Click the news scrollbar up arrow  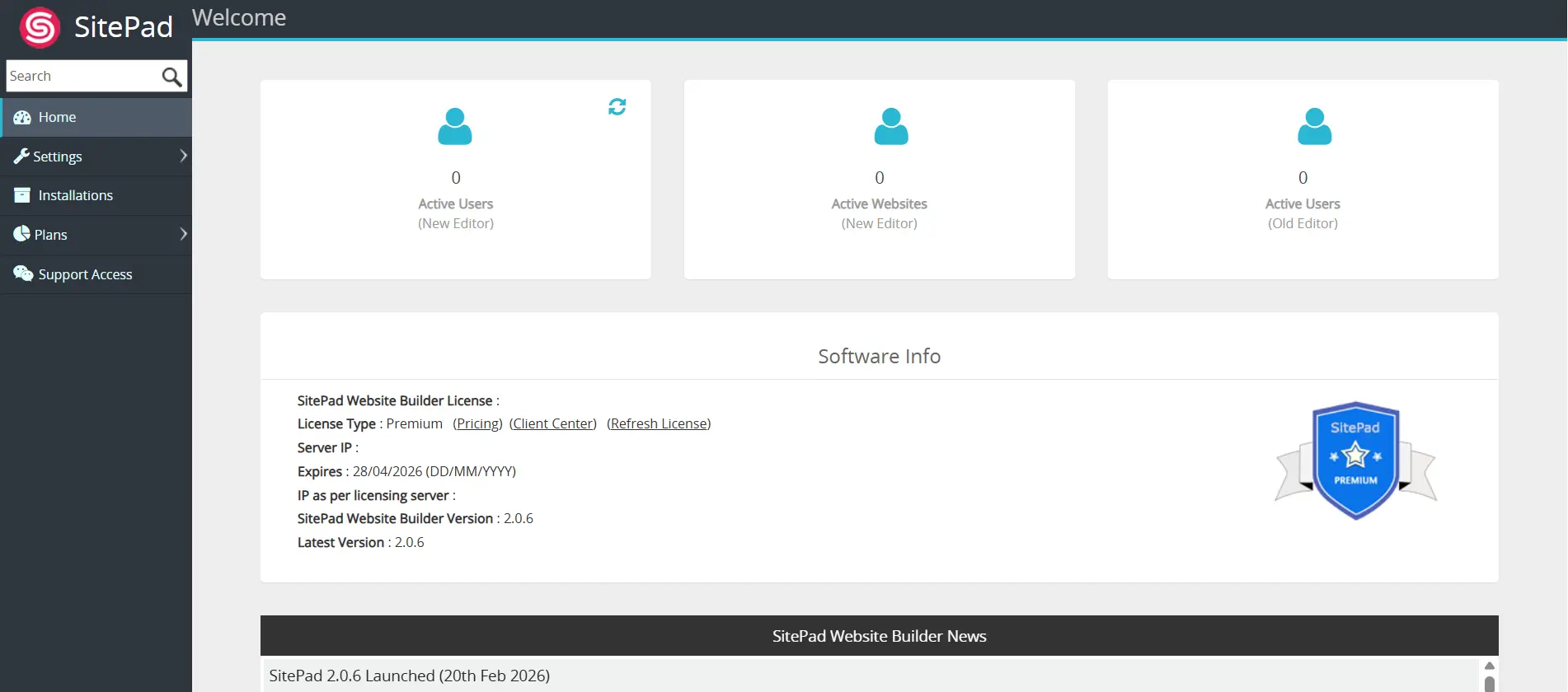point(1489,666)
